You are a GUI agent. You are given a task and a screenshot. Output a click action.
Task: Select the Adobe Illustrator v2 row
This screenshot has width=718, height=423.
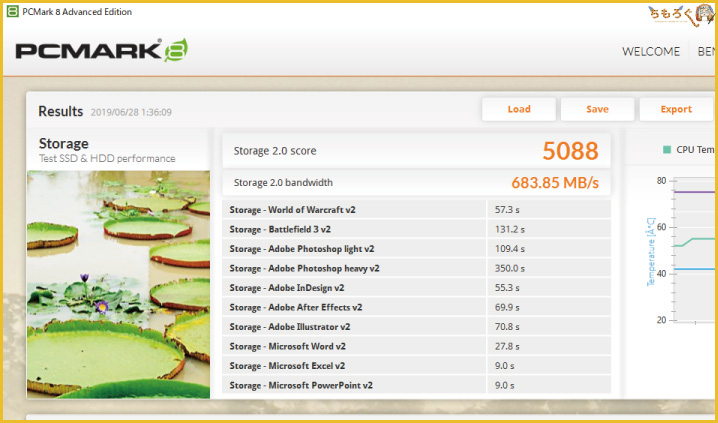[416, 327]
